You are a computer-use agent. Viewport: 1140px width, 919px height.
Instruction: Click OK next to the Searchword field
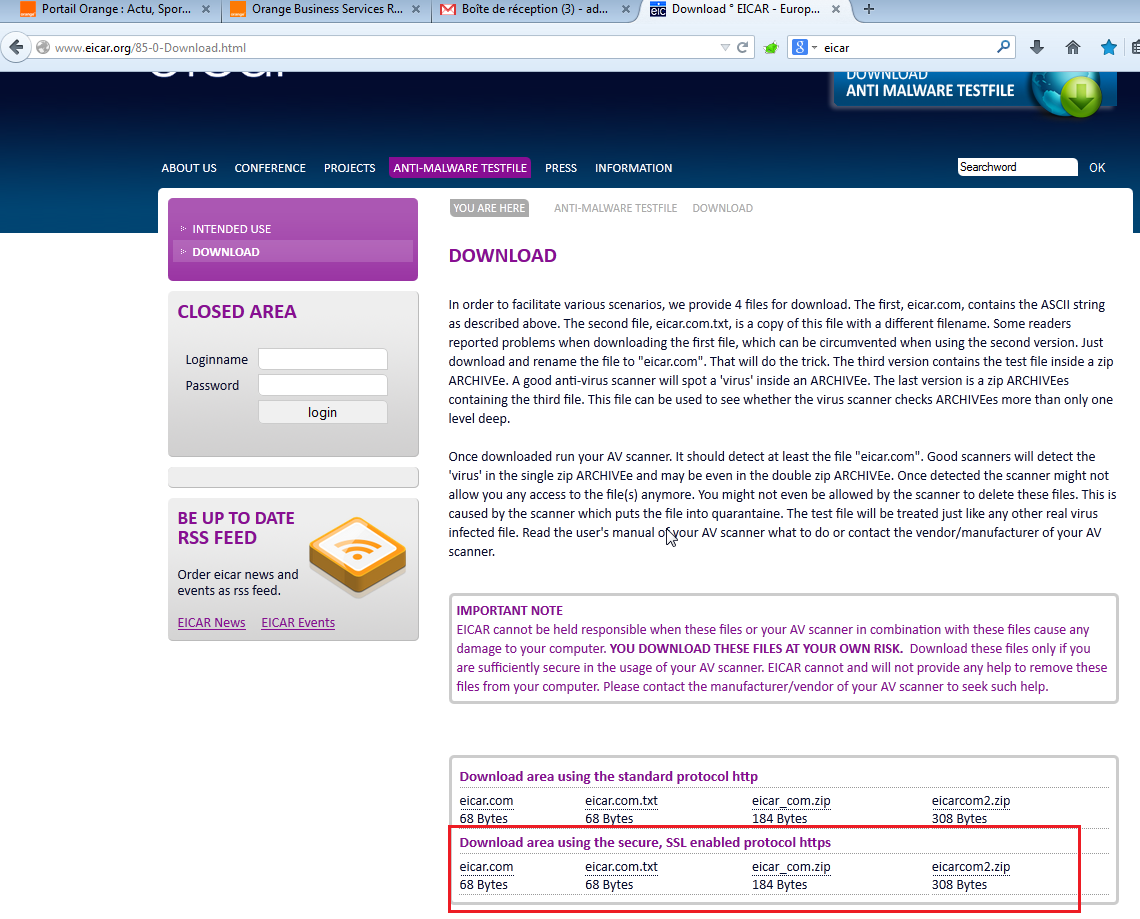[x=1096, y=167]
